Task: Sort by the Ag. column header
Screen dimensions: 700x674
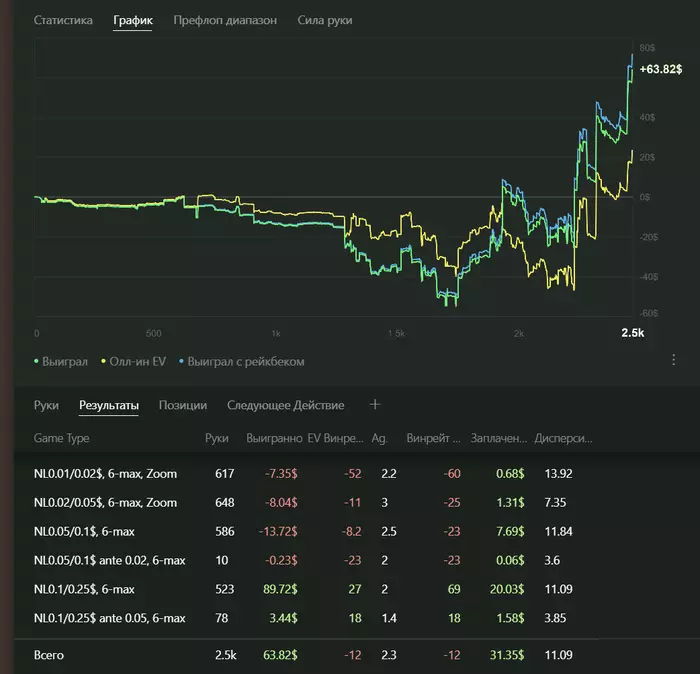Action: [380, 438]
